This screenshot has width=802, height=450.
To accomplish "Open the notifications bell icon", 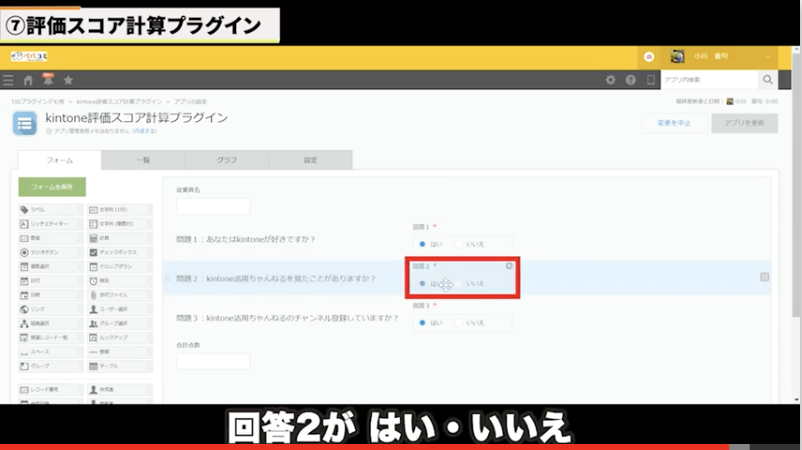I will [x=47, y=80].
